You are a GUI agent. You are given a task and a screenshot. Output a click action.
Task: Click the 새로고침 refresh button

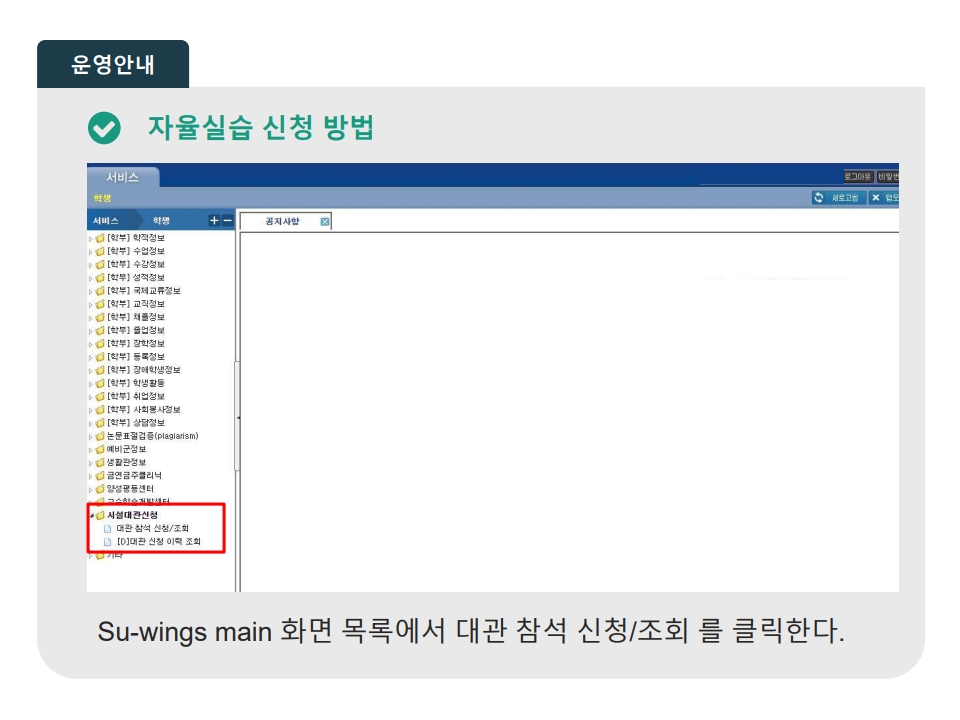coord(838,198)
